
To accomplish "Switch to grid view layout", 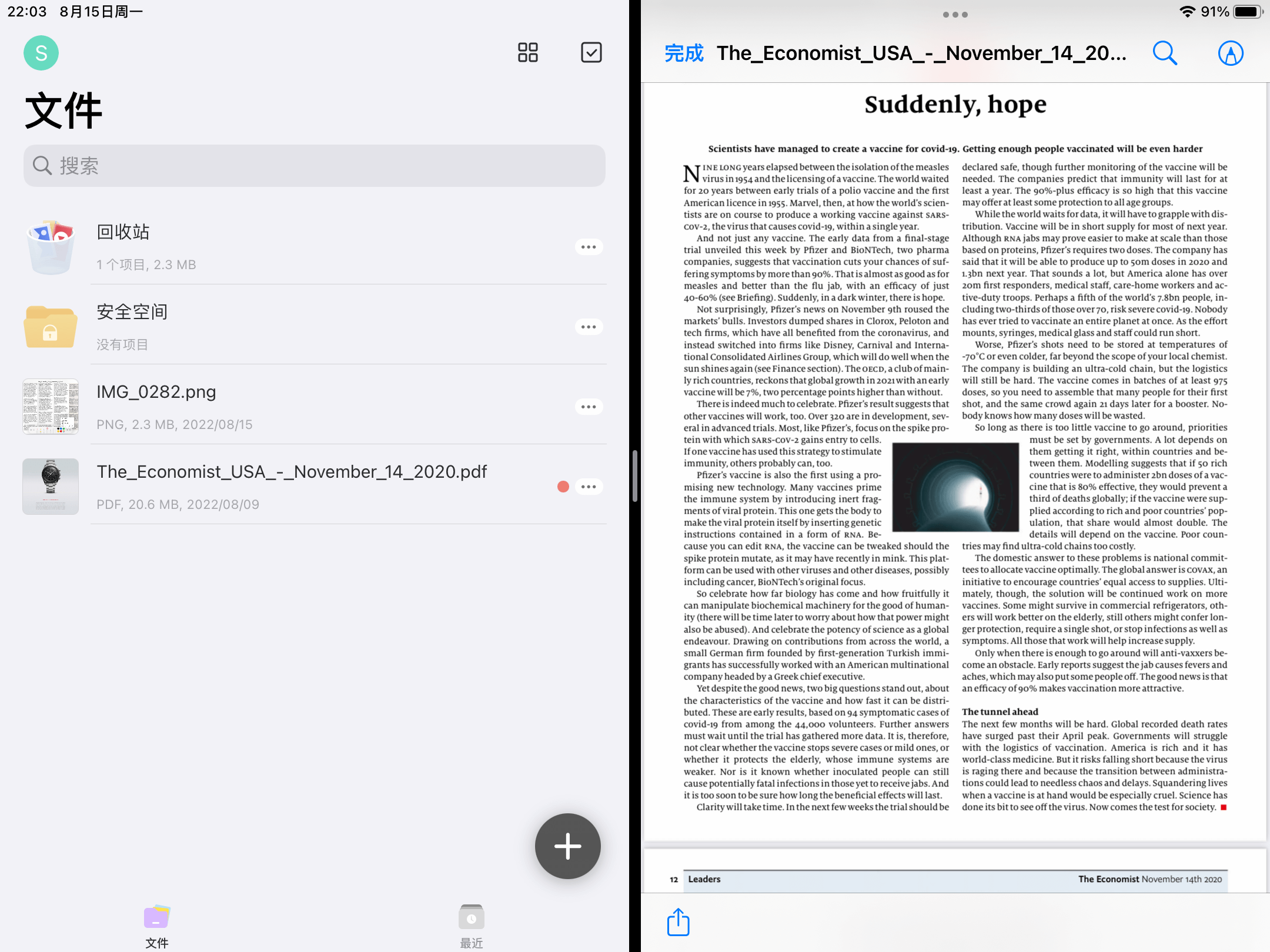I will click(x=527, y=52).
